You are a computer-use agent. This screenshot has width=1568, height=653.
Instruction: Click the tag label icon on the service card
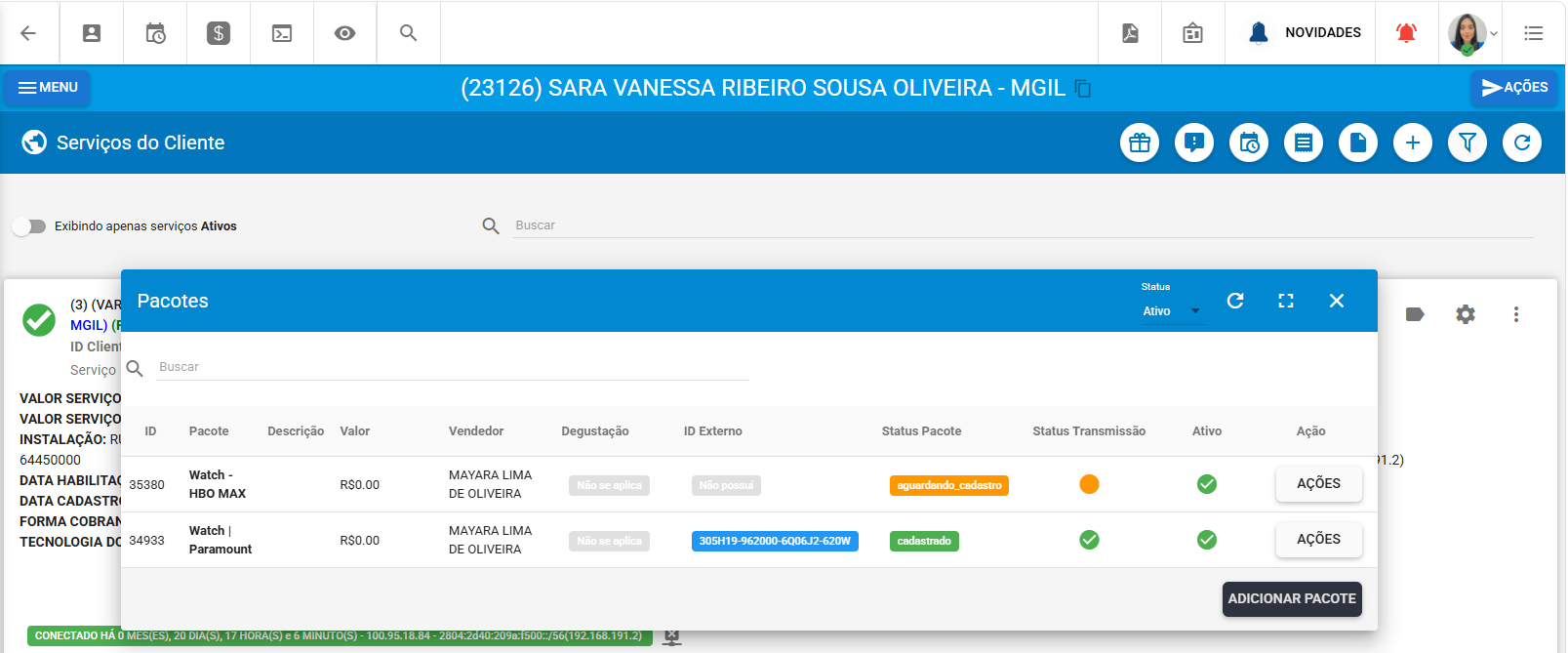point(1415,314)
